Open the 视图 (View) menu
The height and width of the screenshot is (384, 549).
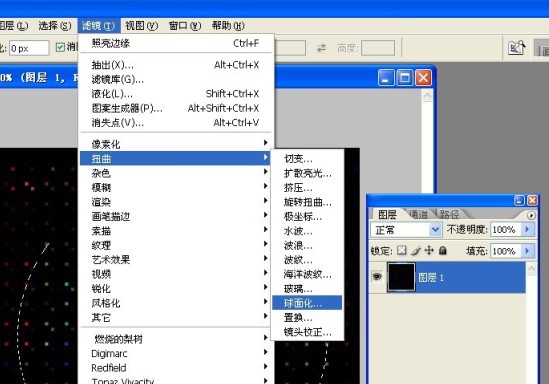coord(141,26)
